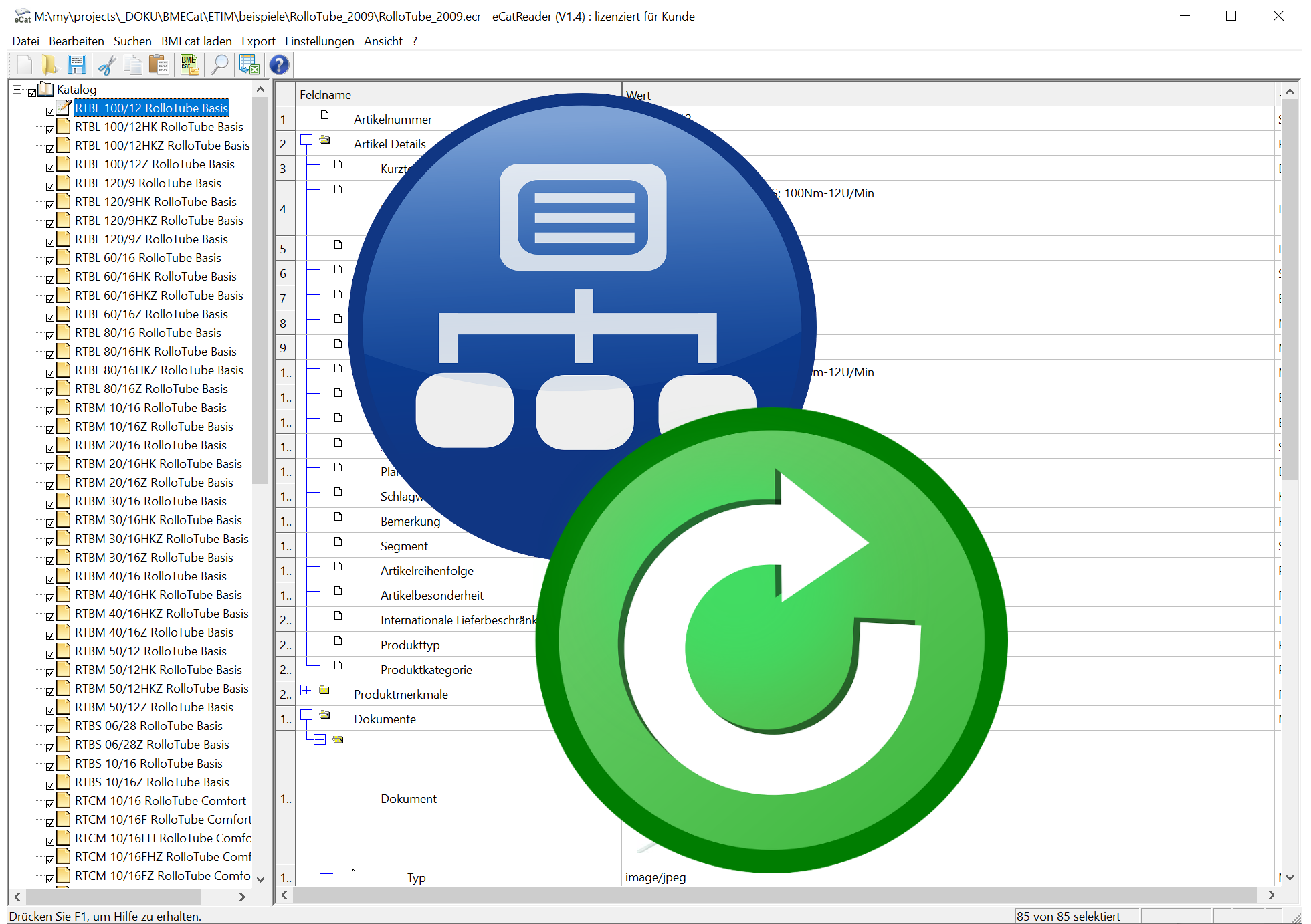Open help with the blue question mark icon
This screenshot has height=924, width=1311.
279,65
